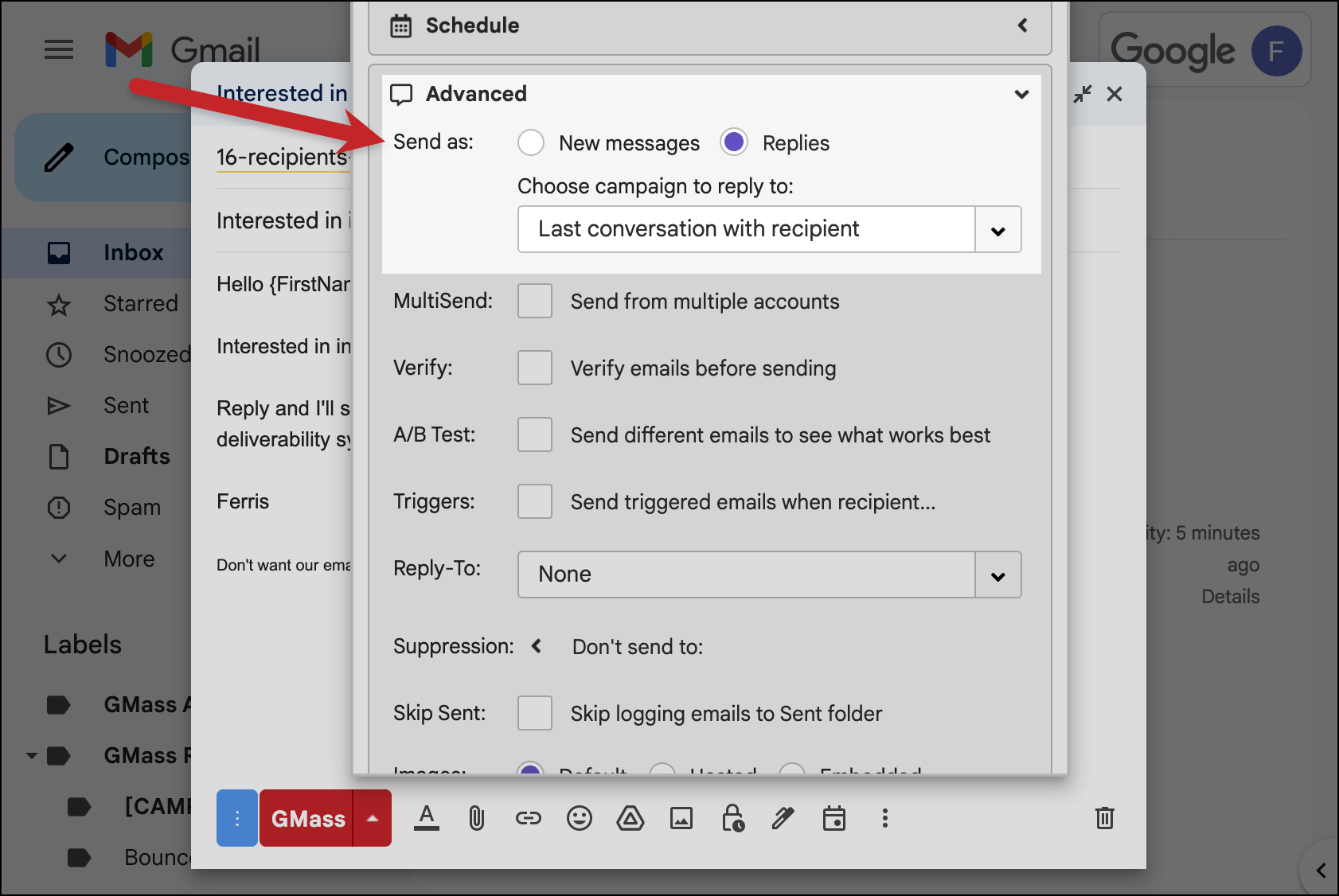Screen dimensions: 1339x896
Task: Click the 16-recipients address in To field
Action: point(283,158)
